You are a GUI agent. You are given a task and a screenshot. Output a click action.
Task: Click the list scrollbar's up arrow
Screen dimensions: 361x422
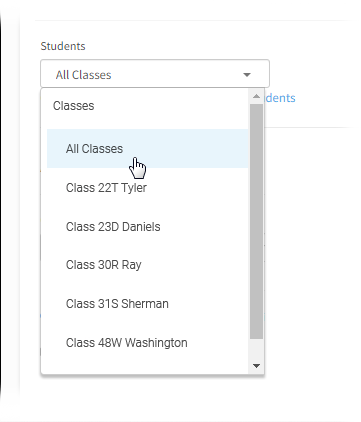(256, 96)
